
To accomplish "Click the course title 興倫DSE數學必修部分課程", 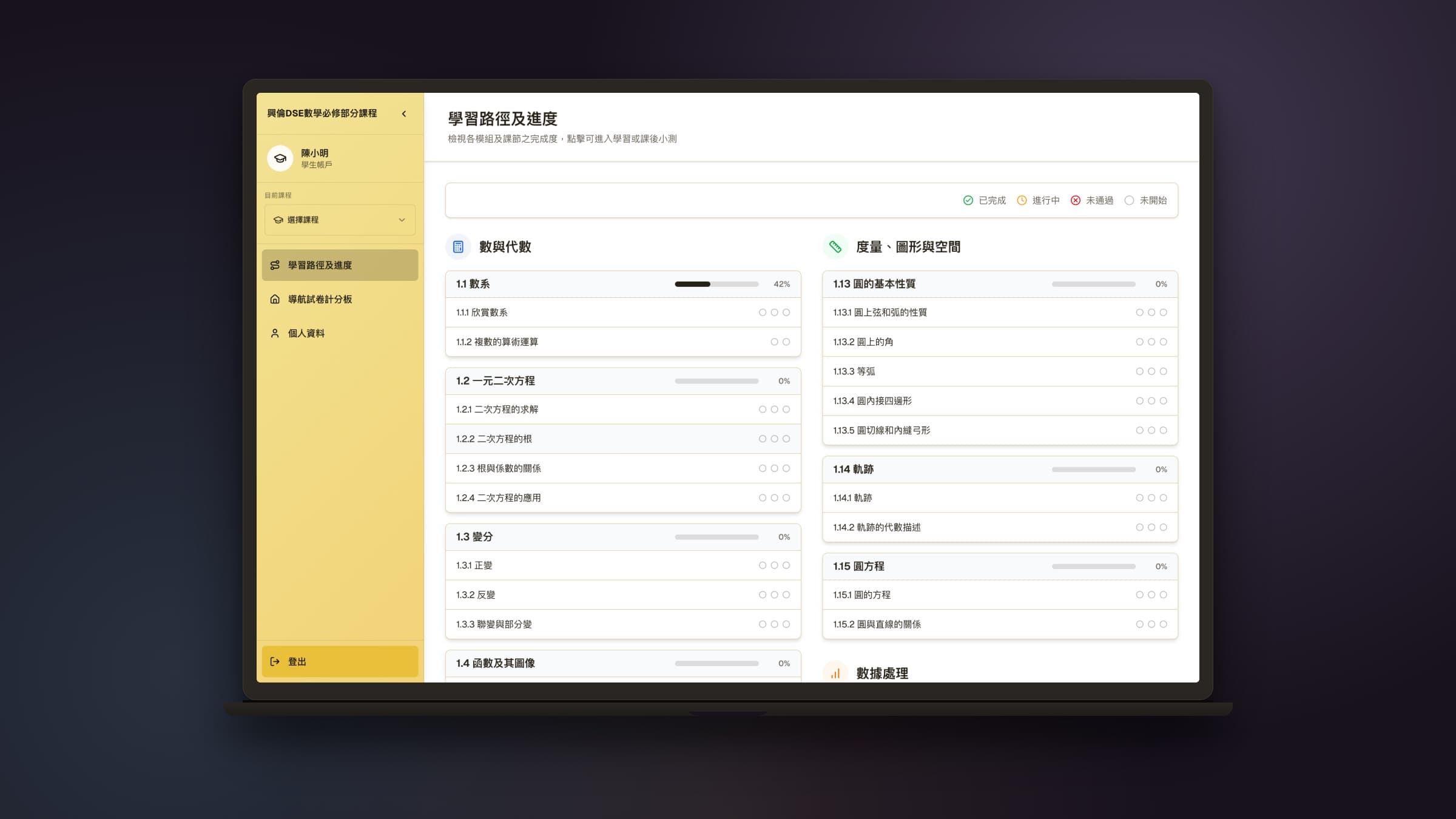I will (x=322, y=113).
